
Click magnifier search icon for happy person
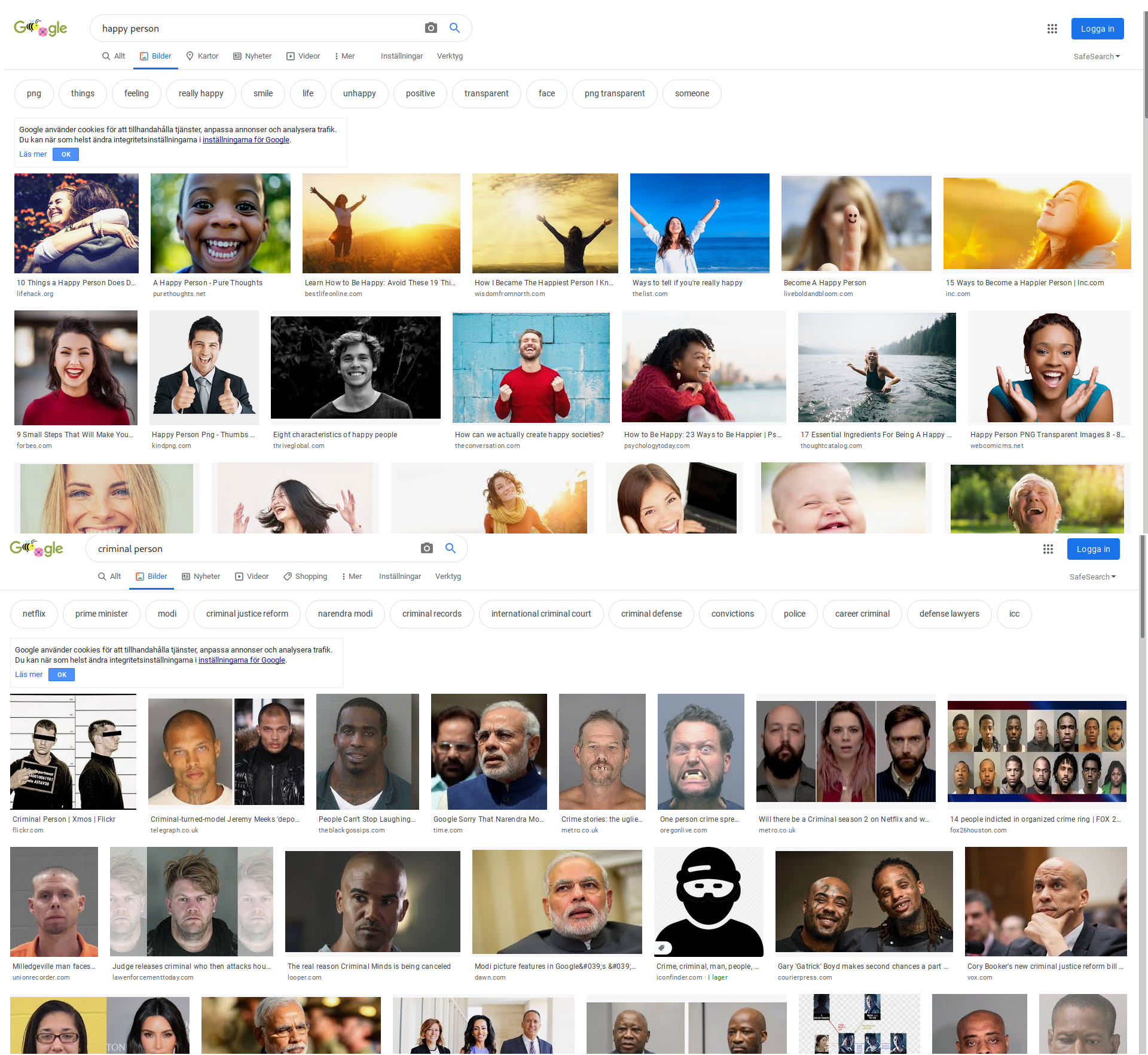tap(454, 28)
